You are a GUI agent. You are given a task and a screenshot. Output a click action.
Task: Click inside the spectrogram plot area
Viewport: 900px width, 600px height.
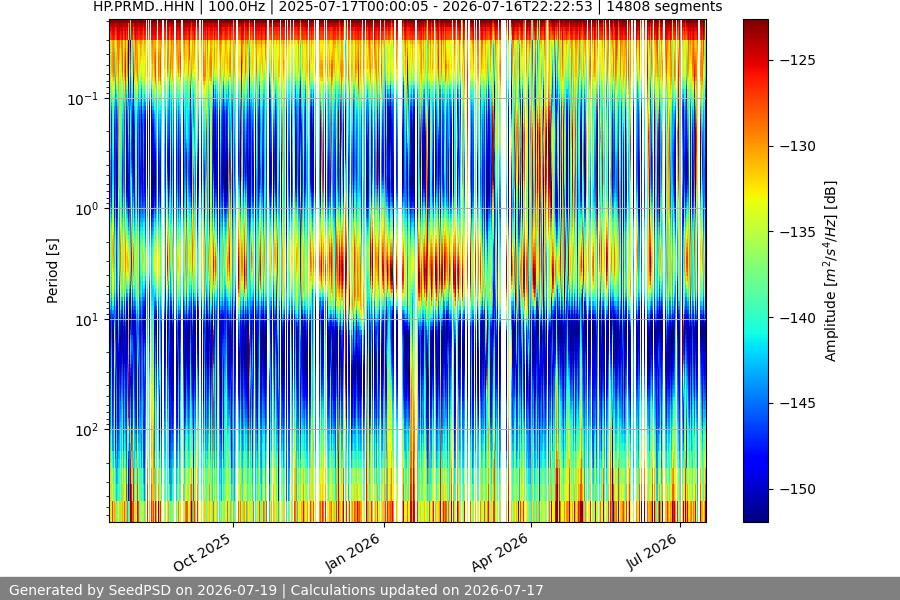408,271
